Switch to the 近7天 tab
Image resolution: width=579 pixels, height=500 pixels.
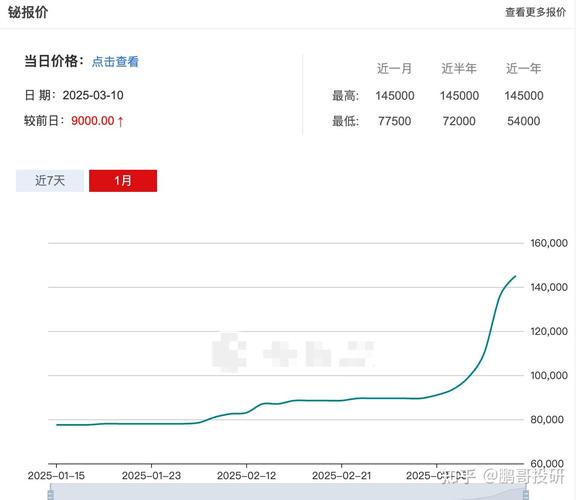(x=50, y=181)
